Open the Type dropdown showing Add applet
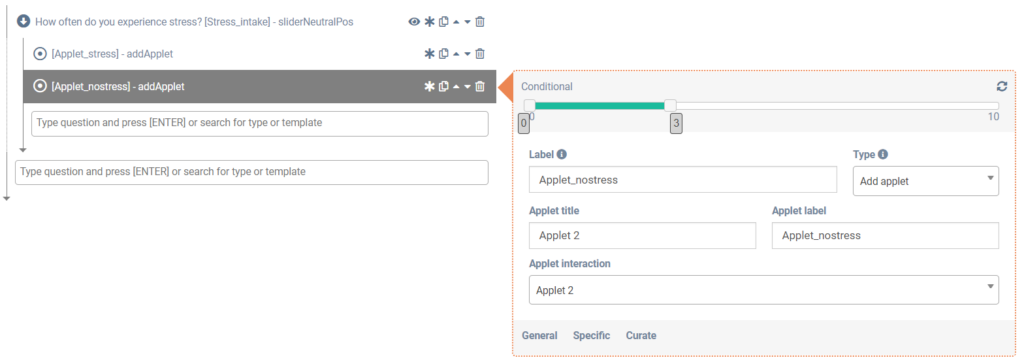Screen dimensions: 1024x362 pos(925,181)
